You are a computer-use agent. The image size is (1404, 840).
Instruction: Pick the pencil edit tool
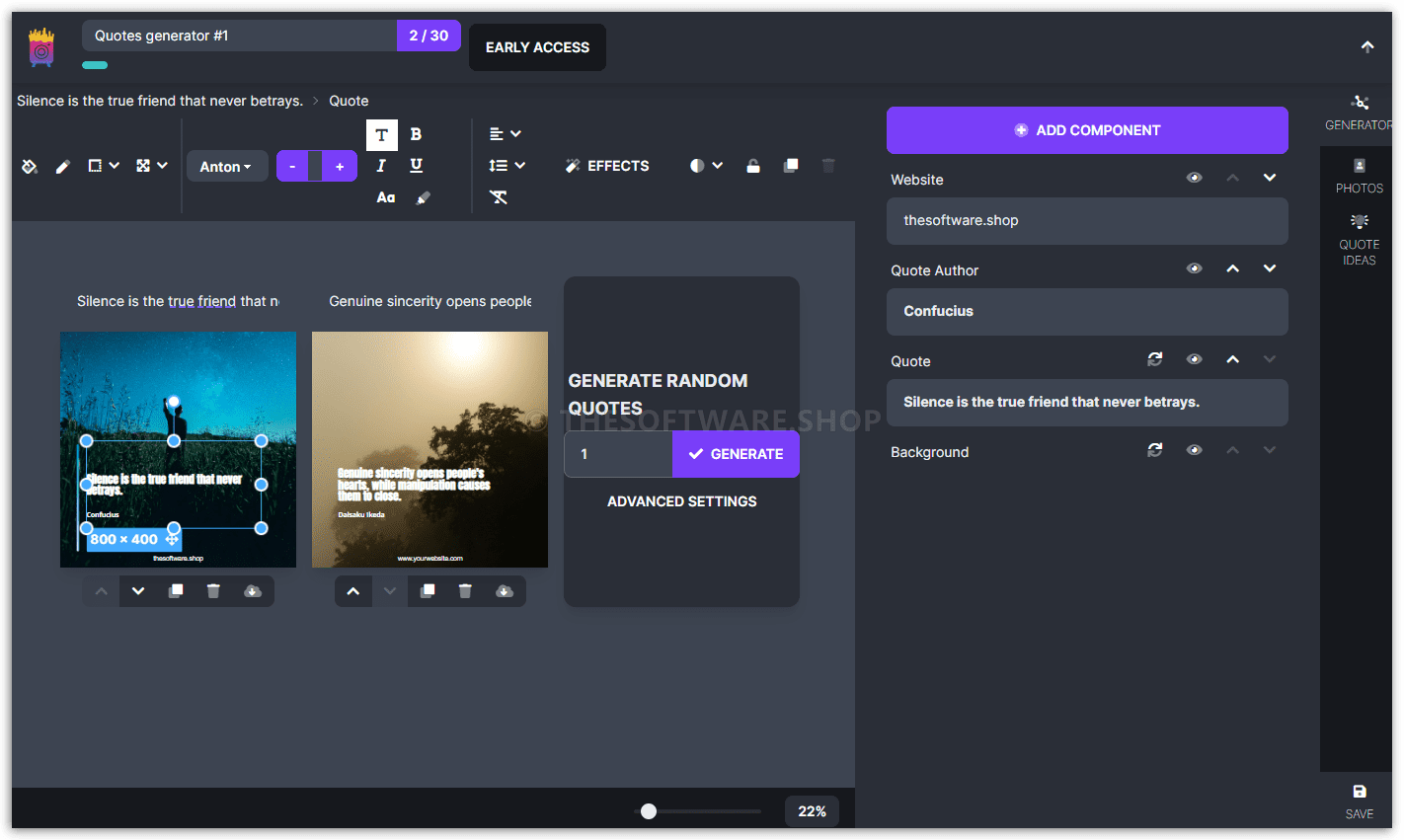coord(63,166)
